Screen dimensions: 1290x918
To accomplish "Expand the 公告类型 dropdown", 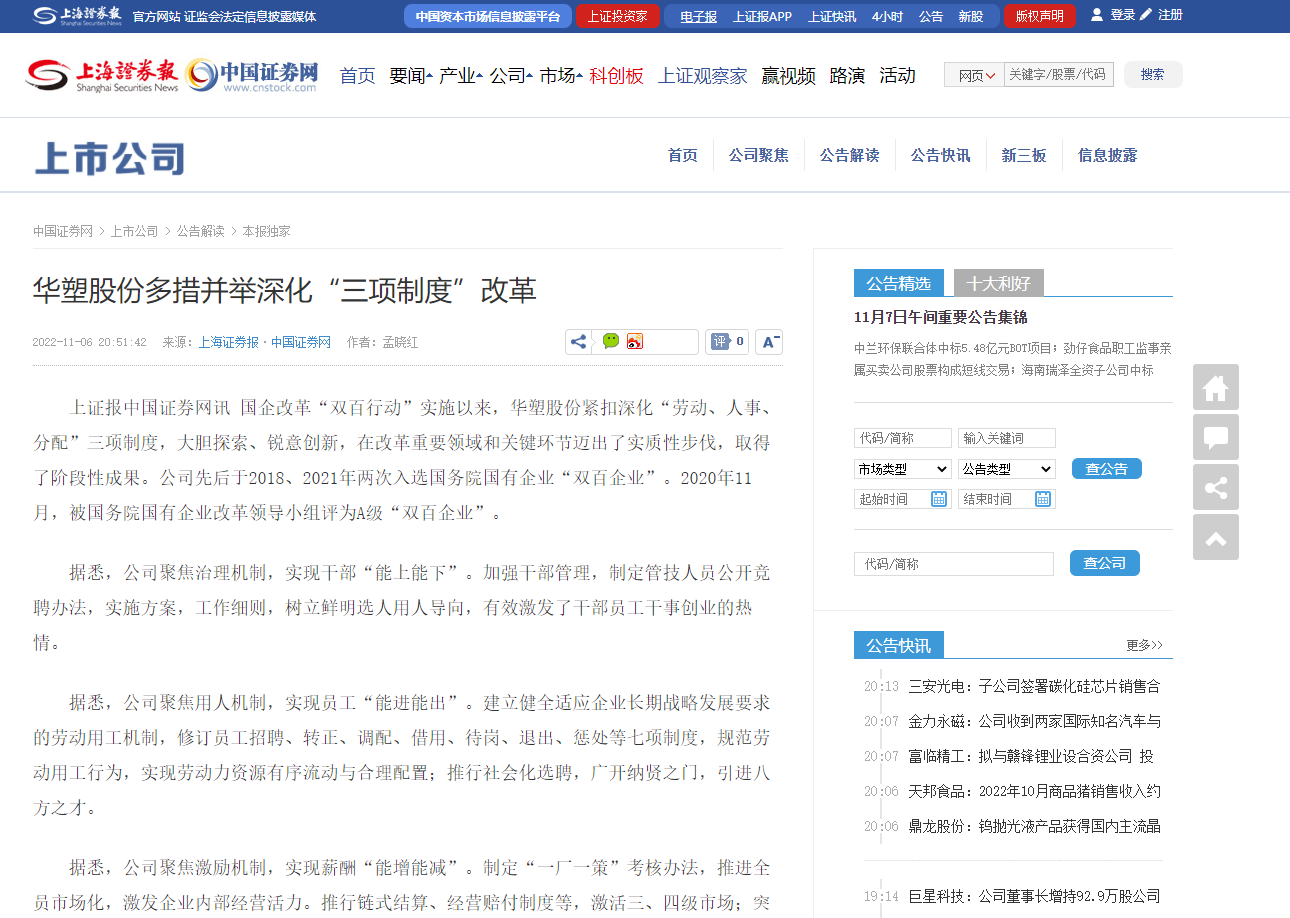I will pyautogui.click(x=1006, y=469).
